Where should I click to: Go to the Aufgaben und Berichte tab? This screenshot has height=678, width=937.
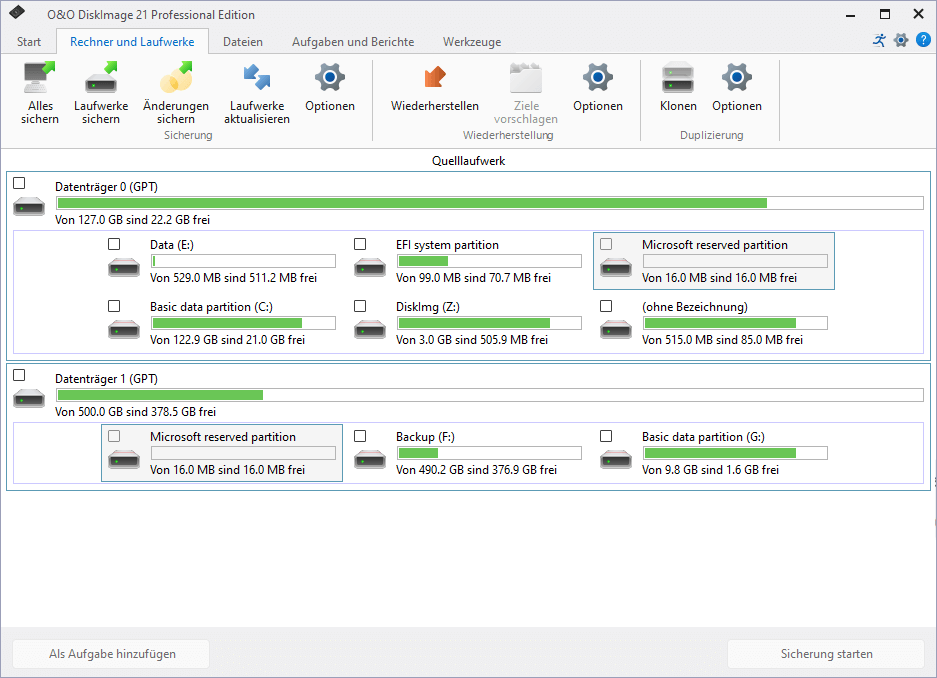[353, 42]
